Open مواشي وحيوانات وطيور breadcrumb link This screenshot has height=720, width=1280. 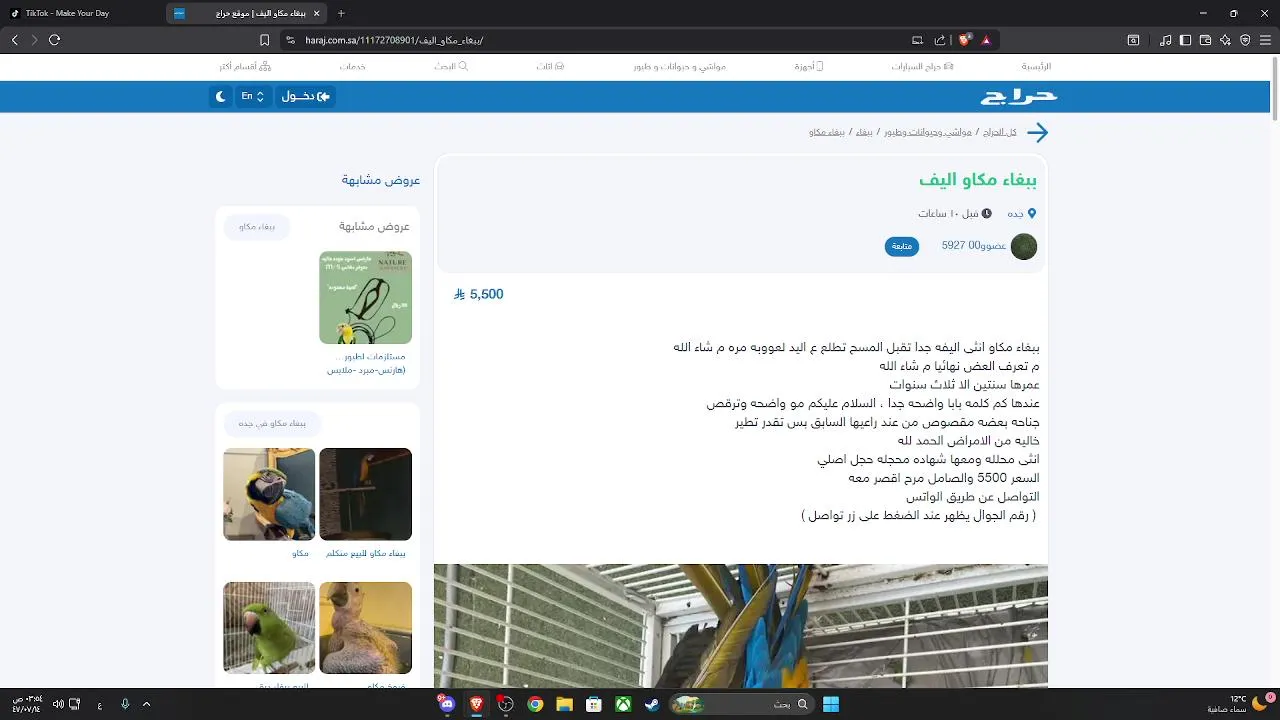coord(927,132)
